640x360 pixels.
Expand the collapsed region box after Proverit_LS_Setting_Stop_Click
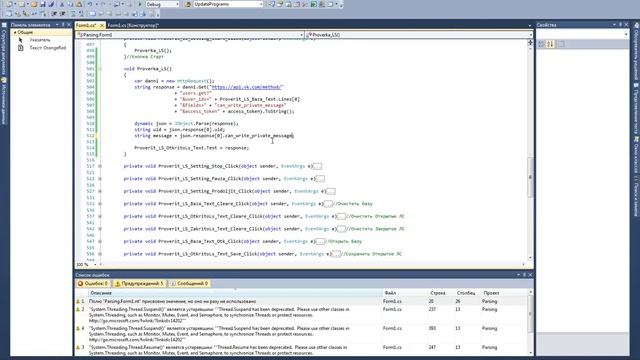pos(318,166)
